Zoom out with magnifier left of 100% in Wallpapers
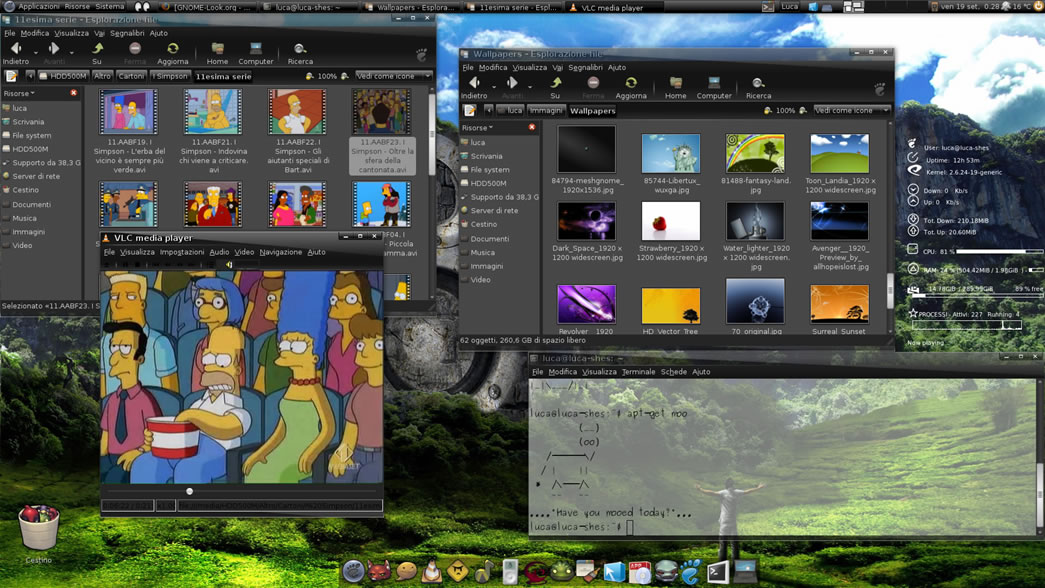This screenshot has width=1045, height=588. (768, 111)
